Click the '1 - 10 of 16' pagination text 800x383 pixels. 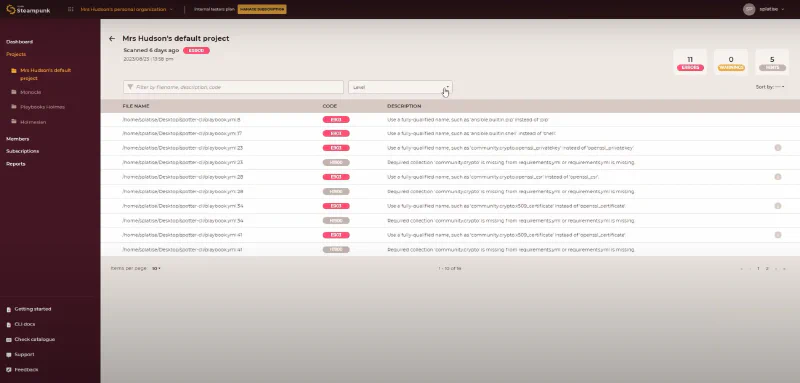[x=449, y=268]
